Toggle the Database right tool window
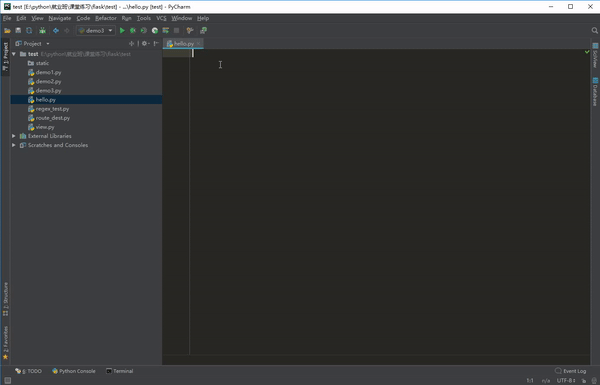 595,91
